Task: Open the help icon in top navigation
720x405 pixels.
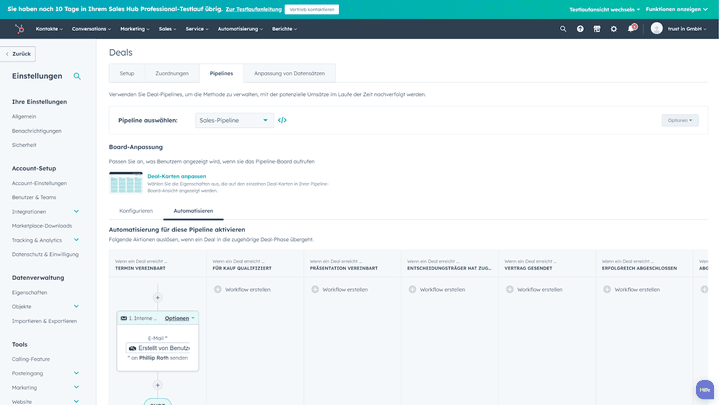Action: (x=580, y=29)
